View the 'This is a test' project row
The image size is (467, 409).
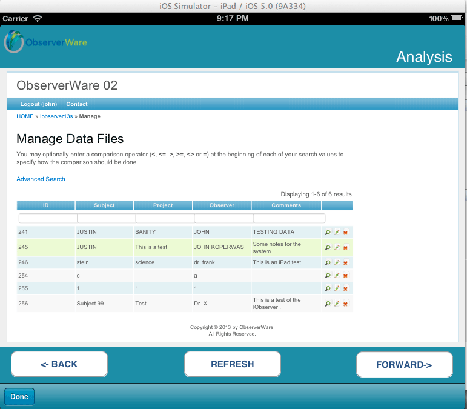tap(328, 247)
